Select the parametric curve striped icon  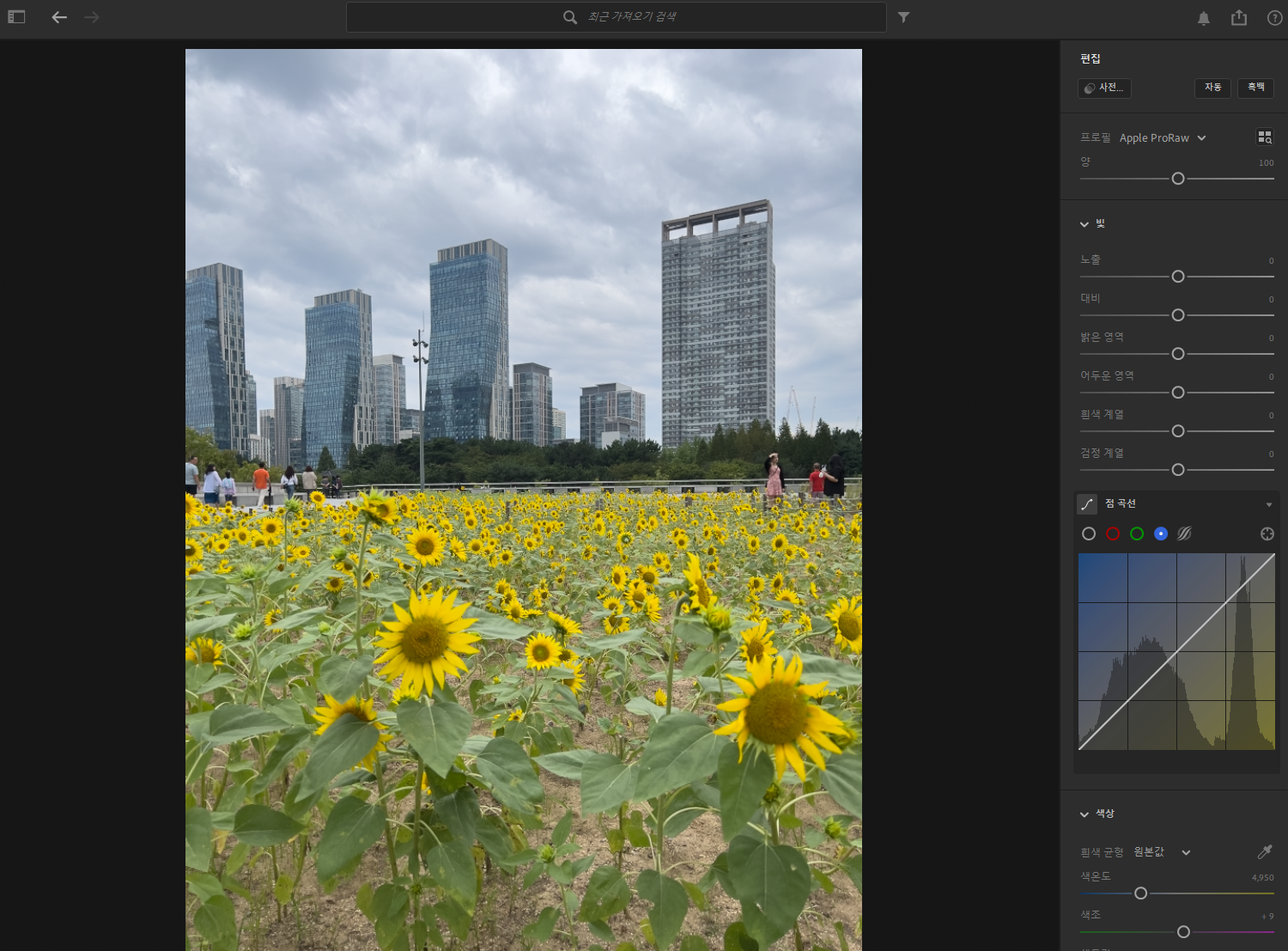point(1185,533)
